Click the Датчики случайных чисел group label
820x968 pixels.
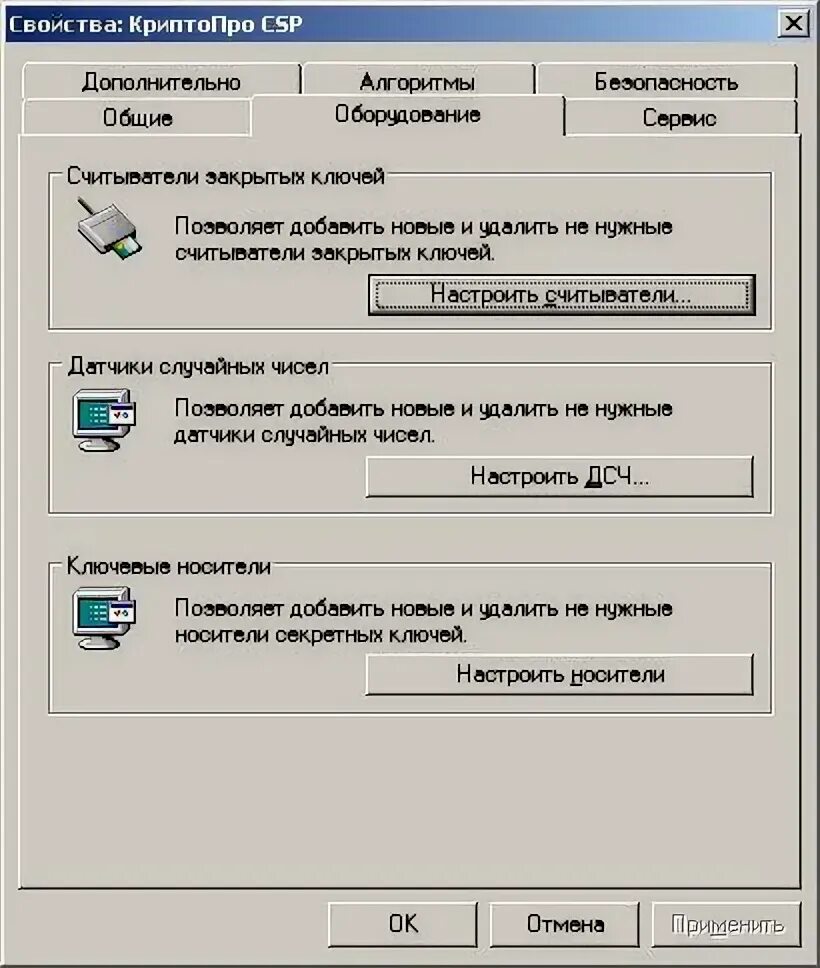click(198, 367)
